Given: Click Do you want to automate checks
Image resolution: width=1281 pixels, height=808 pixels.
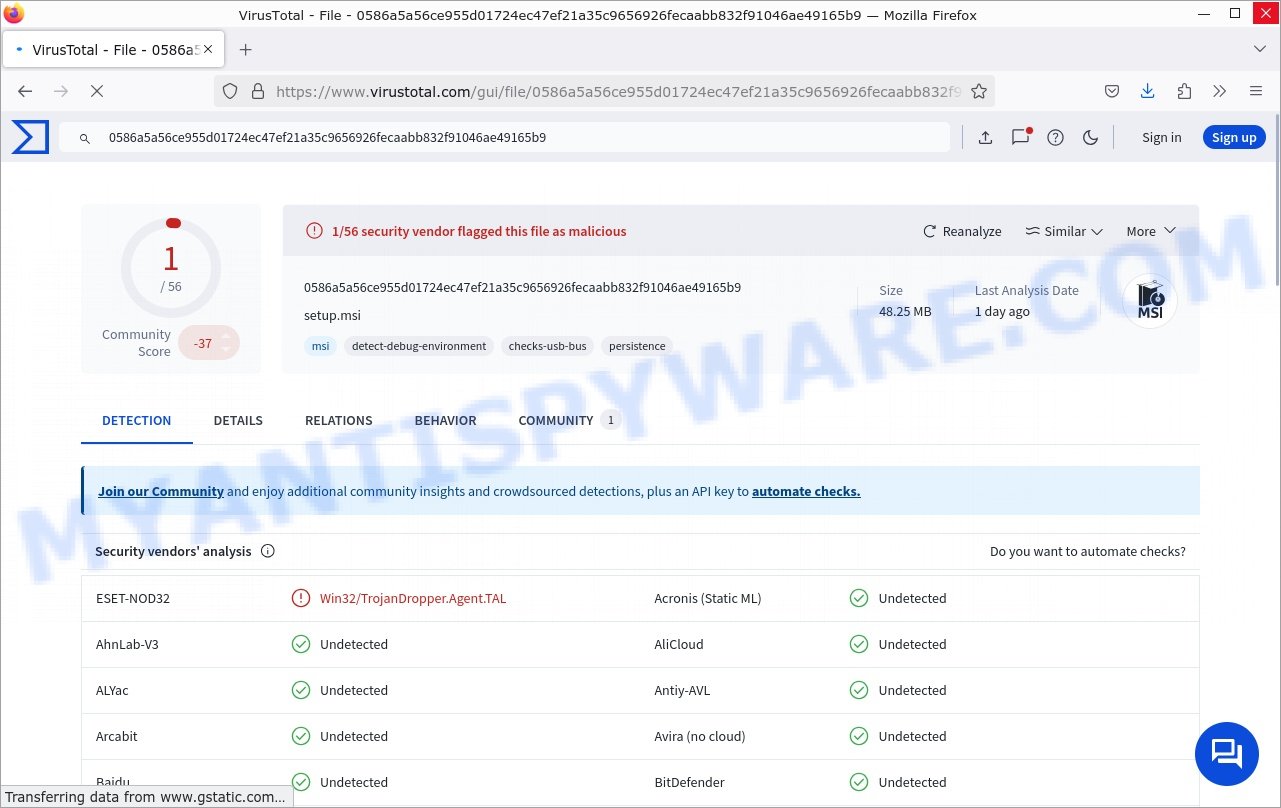Looking at the screenshot, I should click(1088, 551).
